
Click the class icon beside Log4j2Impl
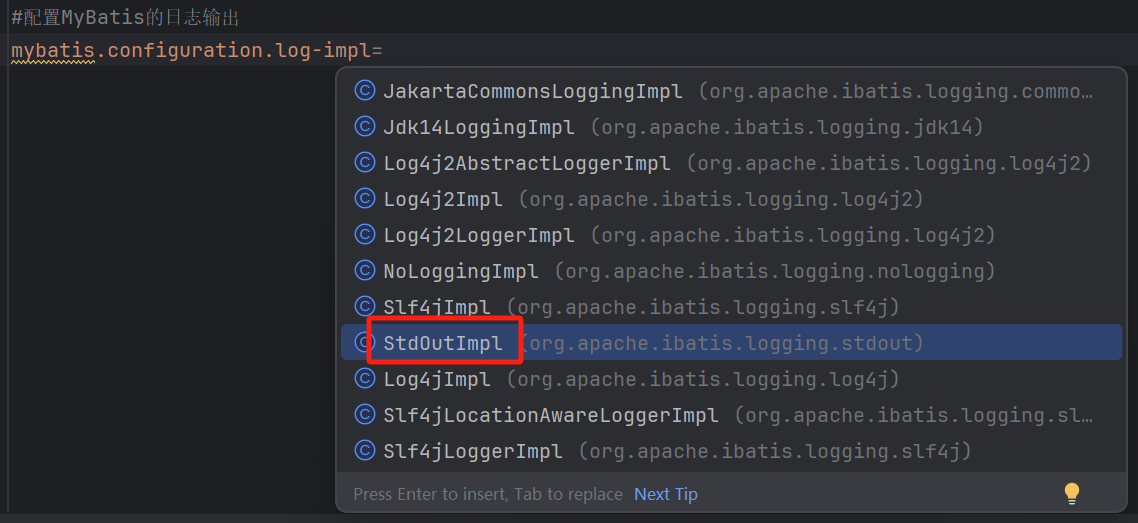pos(365,199)
